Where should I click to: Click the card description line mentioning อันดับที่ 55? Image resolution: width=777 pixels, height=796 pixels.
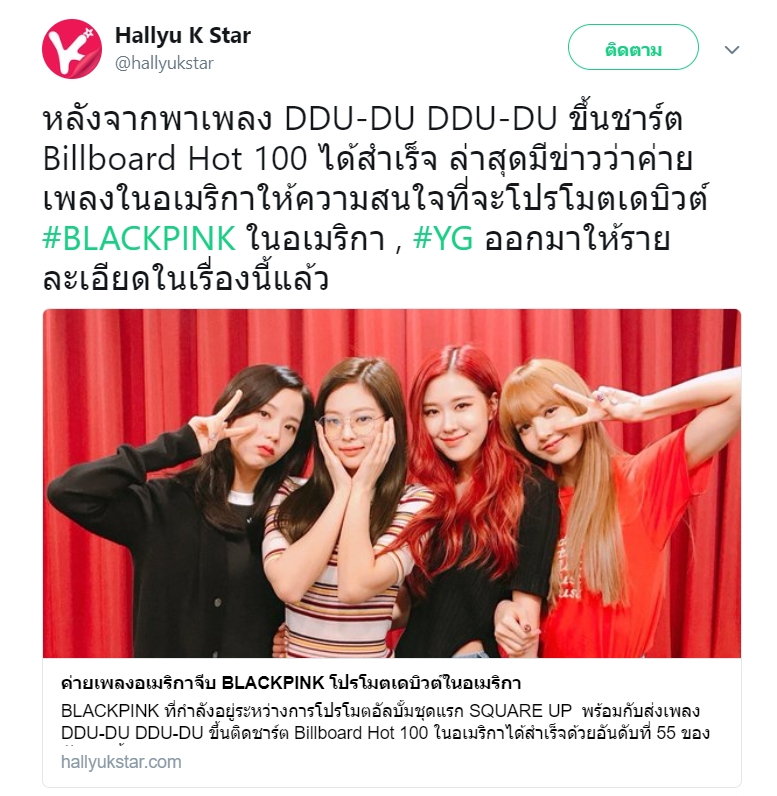[x=385, y=733]
